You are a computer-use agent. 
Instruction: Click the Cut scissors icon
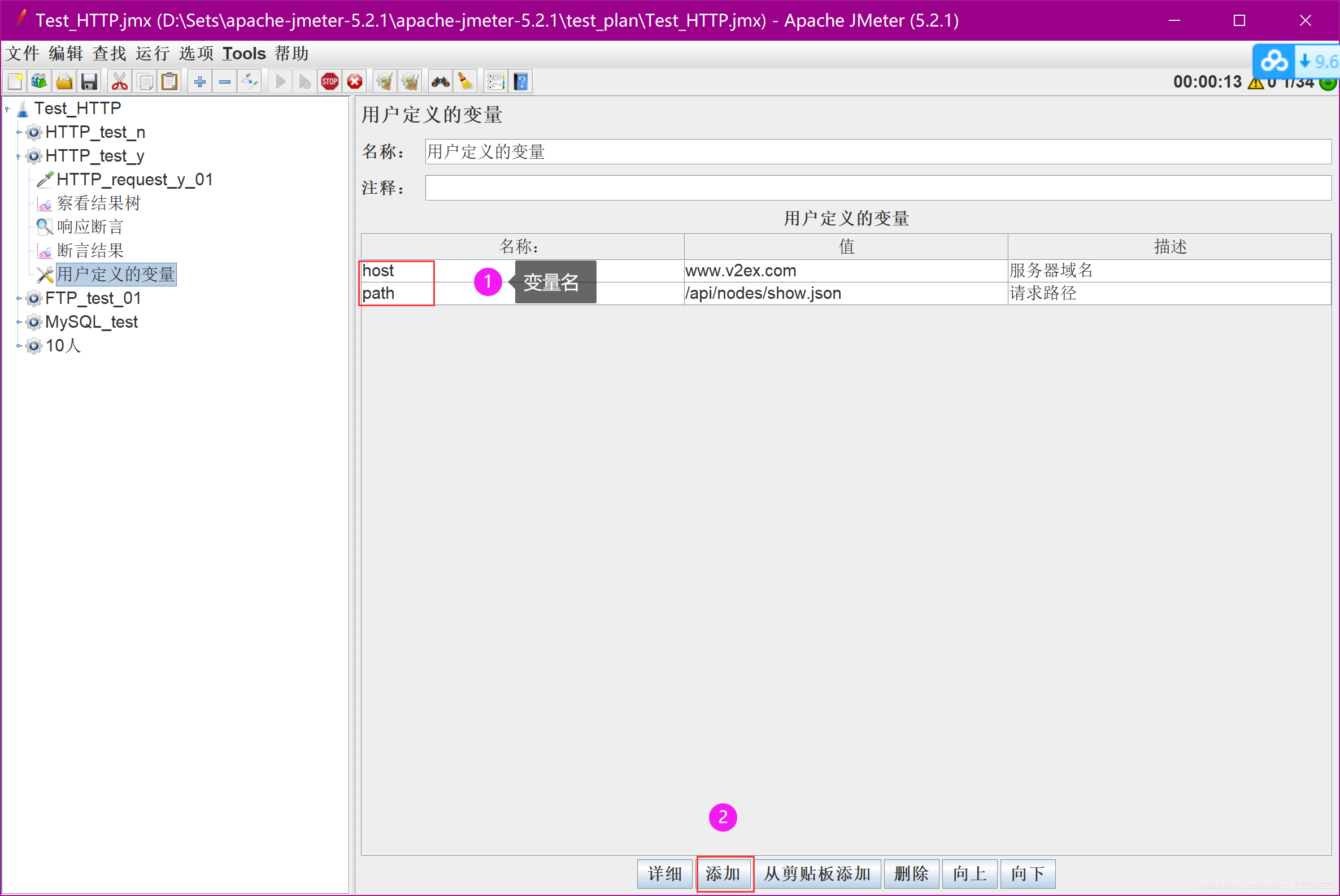tap(119, 82)
